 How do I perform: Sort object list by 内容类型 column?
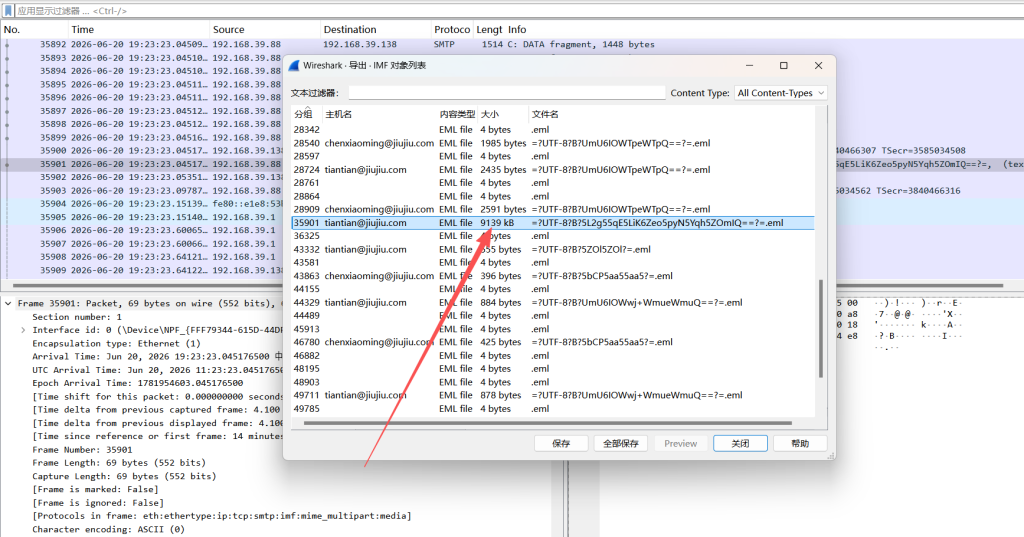coord(457,114)
